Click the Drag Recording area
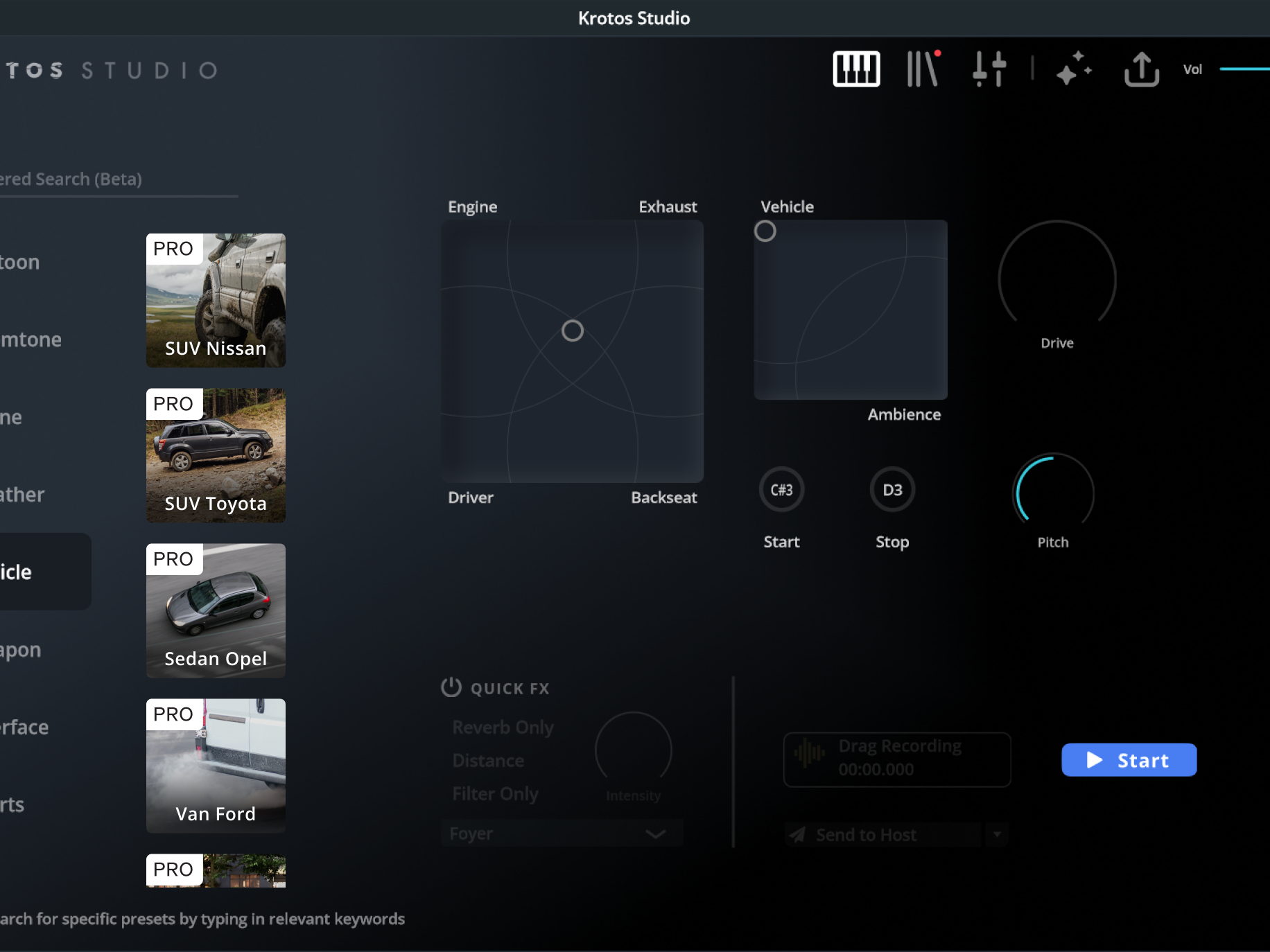Viewport: 1270px width, 952px height. (897, 759)
